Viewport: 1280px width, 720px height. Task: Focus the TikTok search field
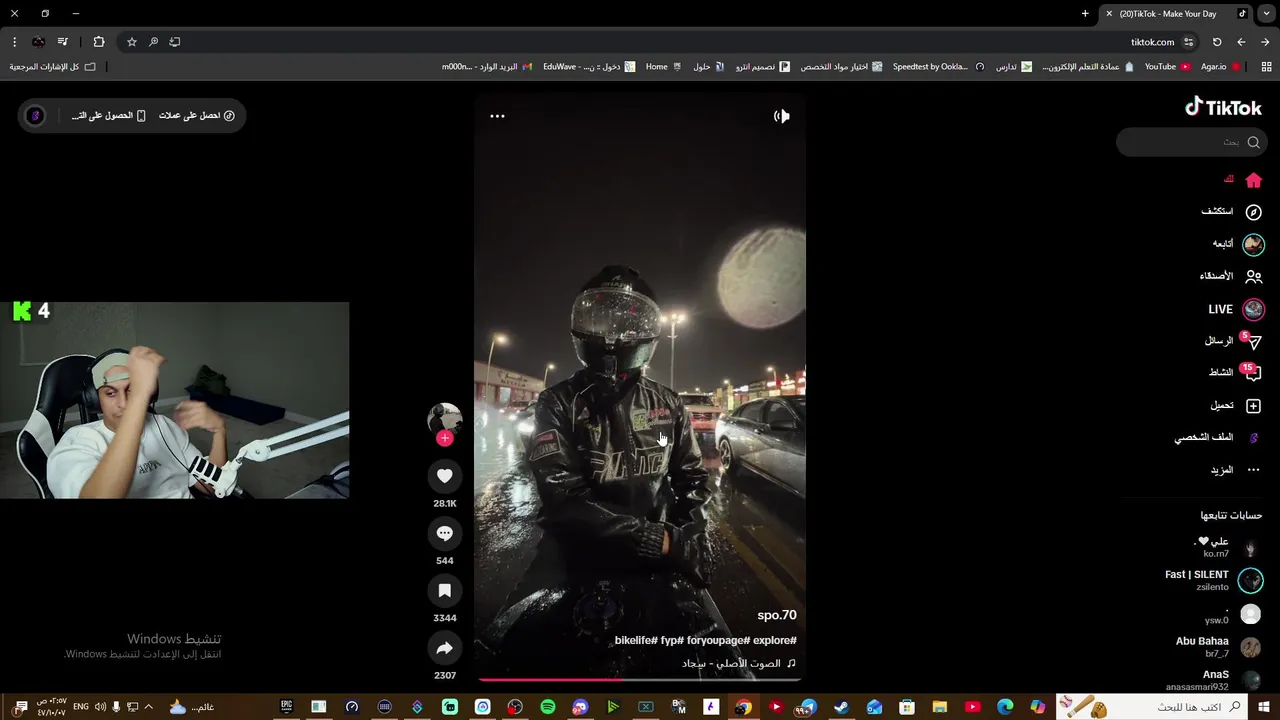1191,142
